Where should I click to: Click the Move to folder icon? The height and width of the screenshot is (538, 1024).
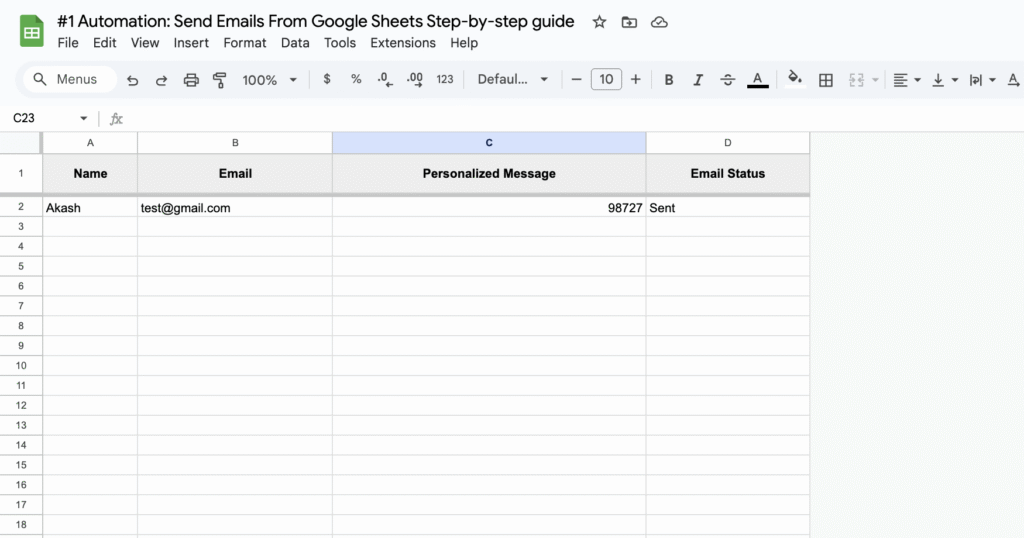tap(629, 22)
